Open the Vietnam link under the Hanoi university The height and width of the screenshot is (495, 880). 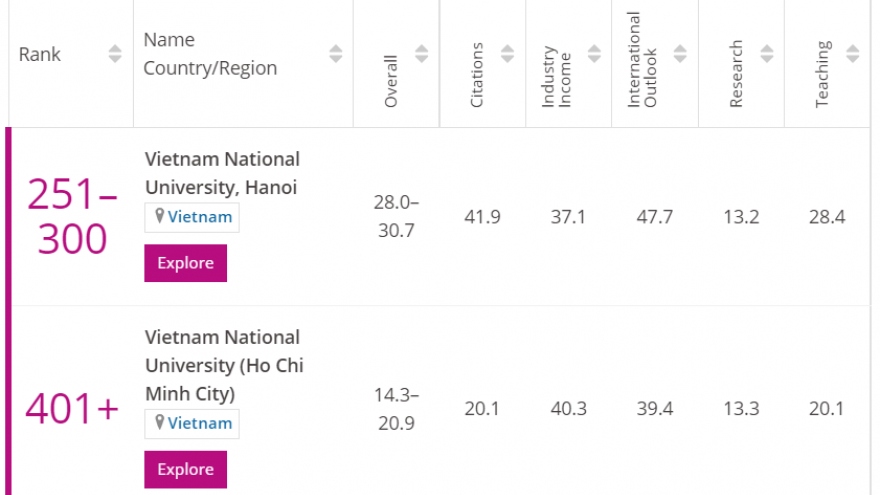tap(199, 217)
